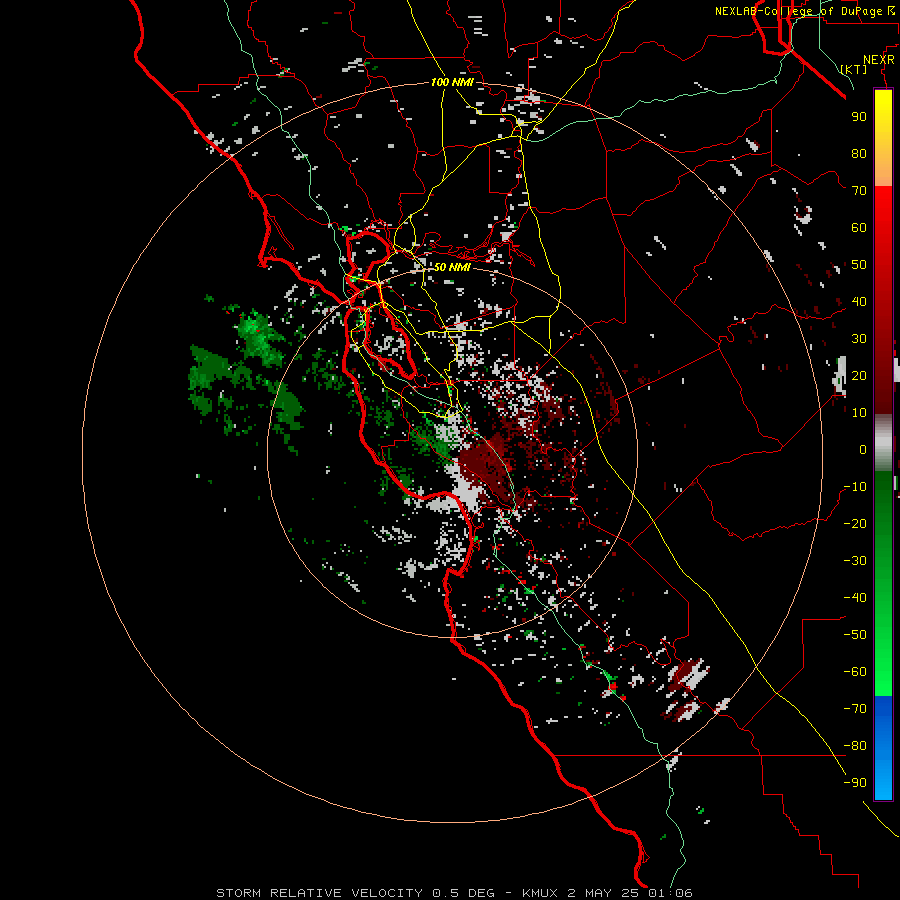Click the positive 40 scale label
This screenshot has height=900, width=900.
859,301
